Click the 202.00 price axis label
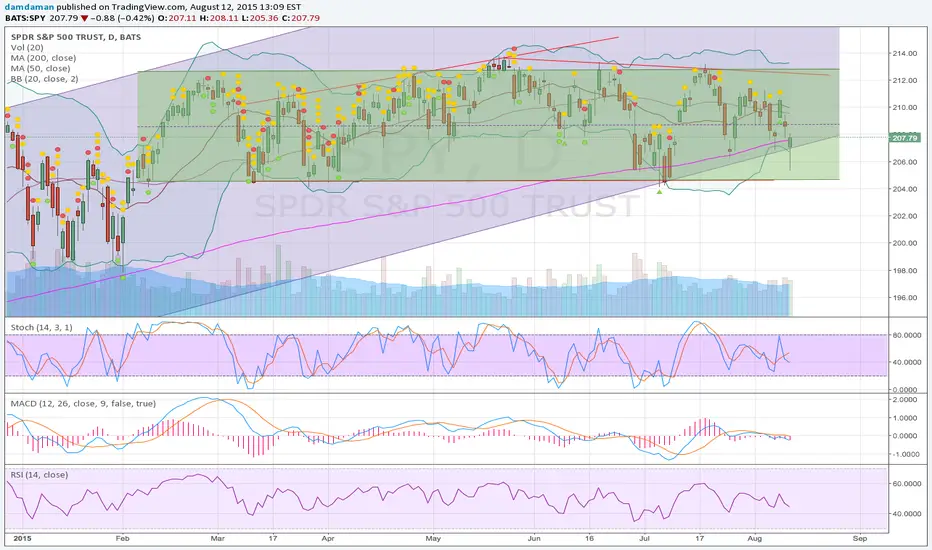The image size is (932, 550). click(x=905, y=216)
